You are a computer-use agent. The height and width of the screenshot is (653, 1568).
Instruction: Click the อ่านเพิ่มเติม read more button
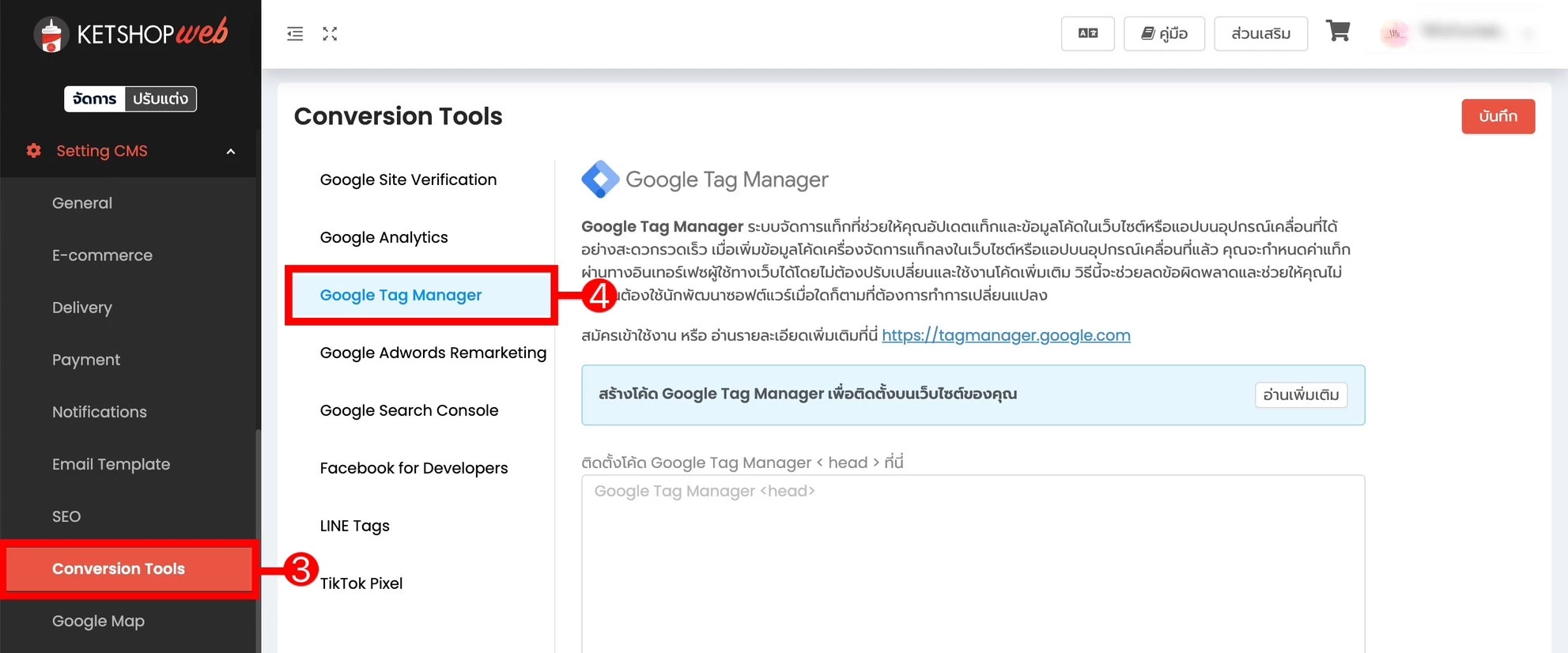coord(1301,394)
